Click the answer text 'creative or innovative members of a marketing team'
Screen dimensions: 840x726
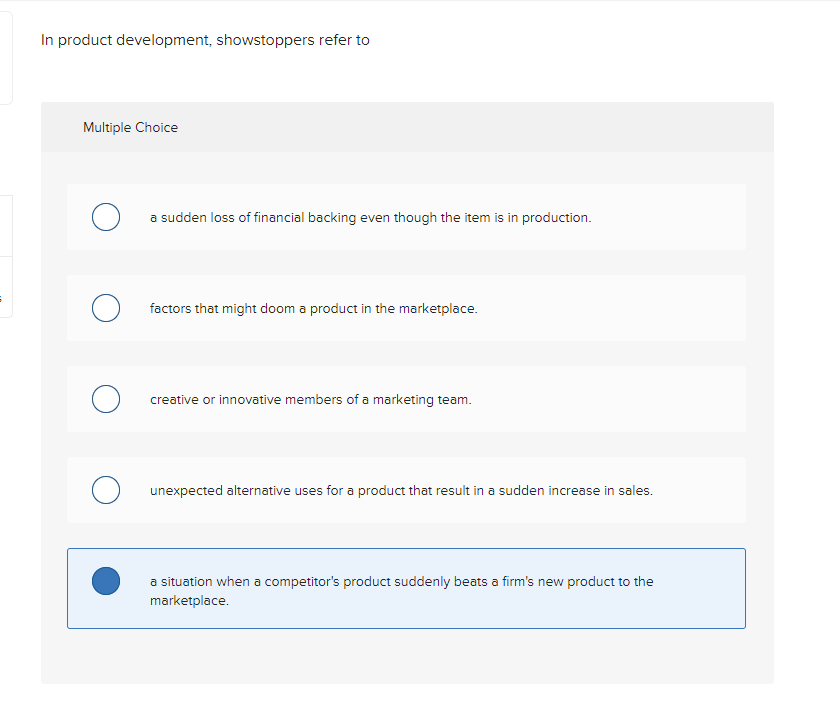(311, 400)
